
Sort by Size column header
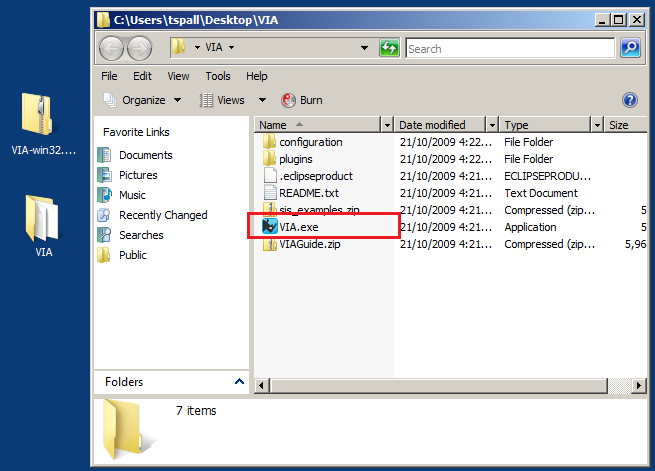tap(625, 125)
